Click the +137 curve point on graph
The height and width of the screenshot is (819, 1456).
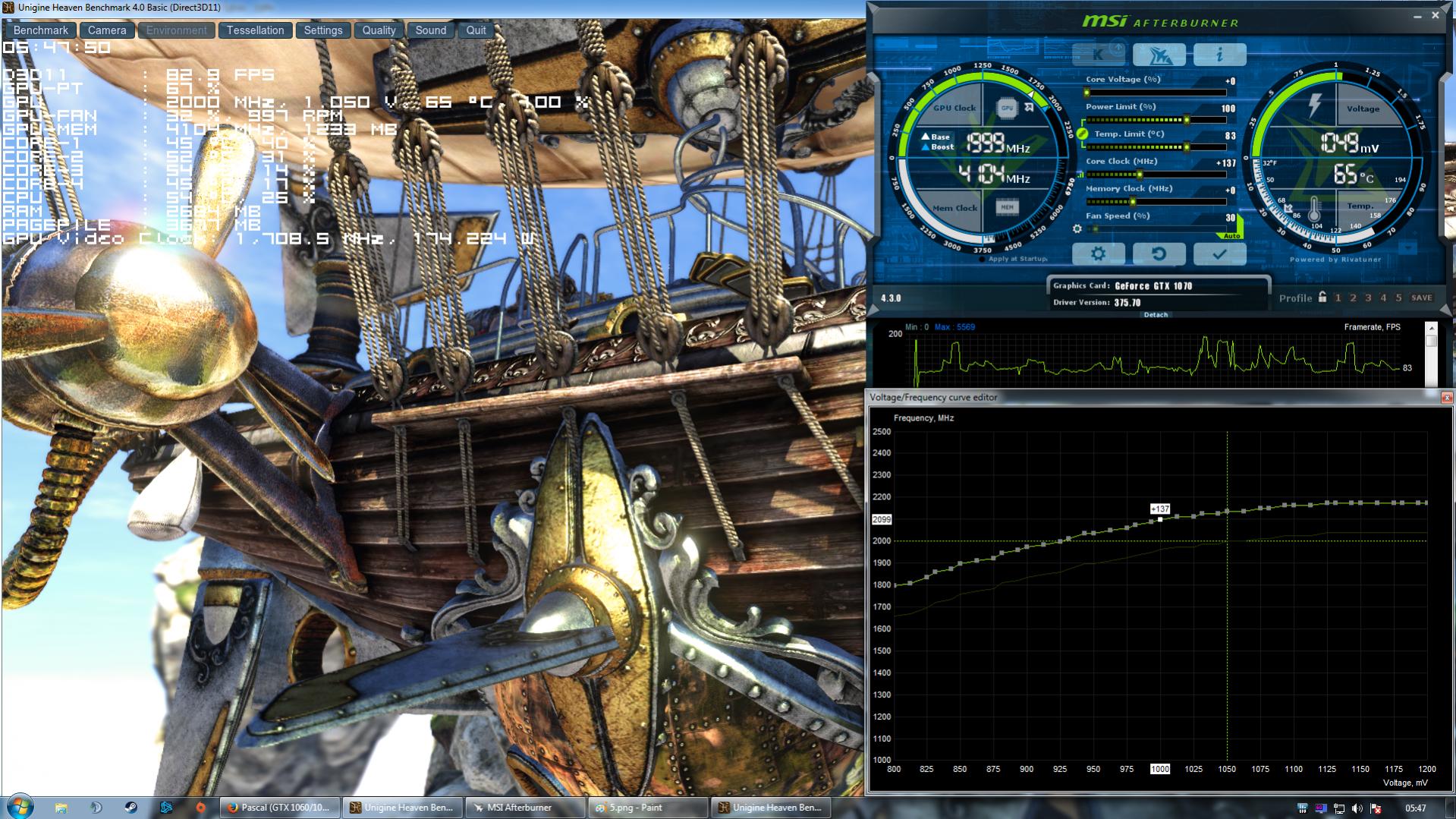coord(1160,519)
